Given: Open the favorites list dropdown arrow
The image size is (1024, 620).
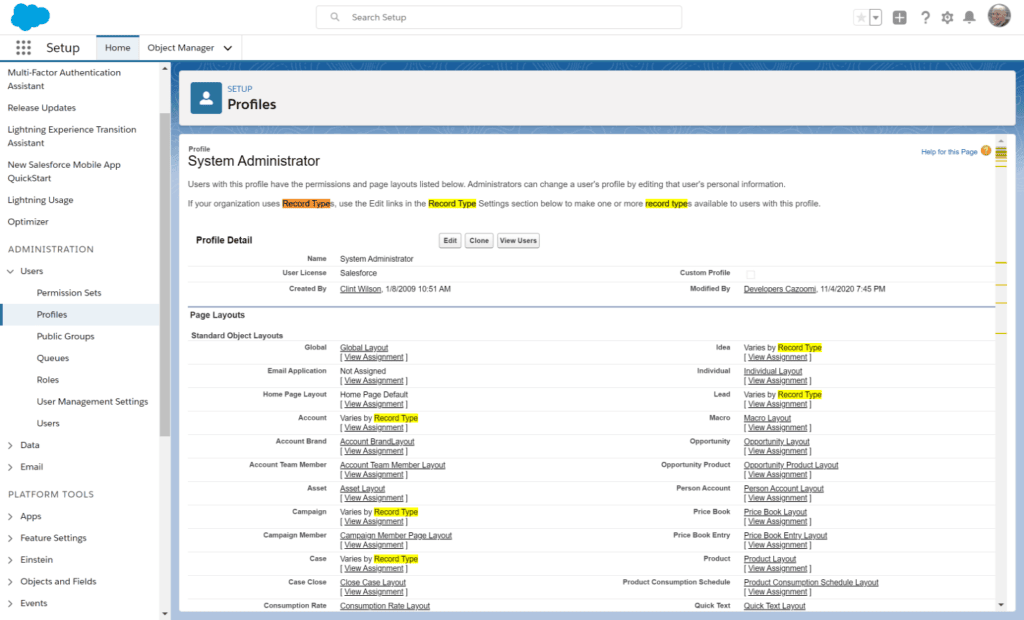Looking at the screenshot, I should pos(874,17).
